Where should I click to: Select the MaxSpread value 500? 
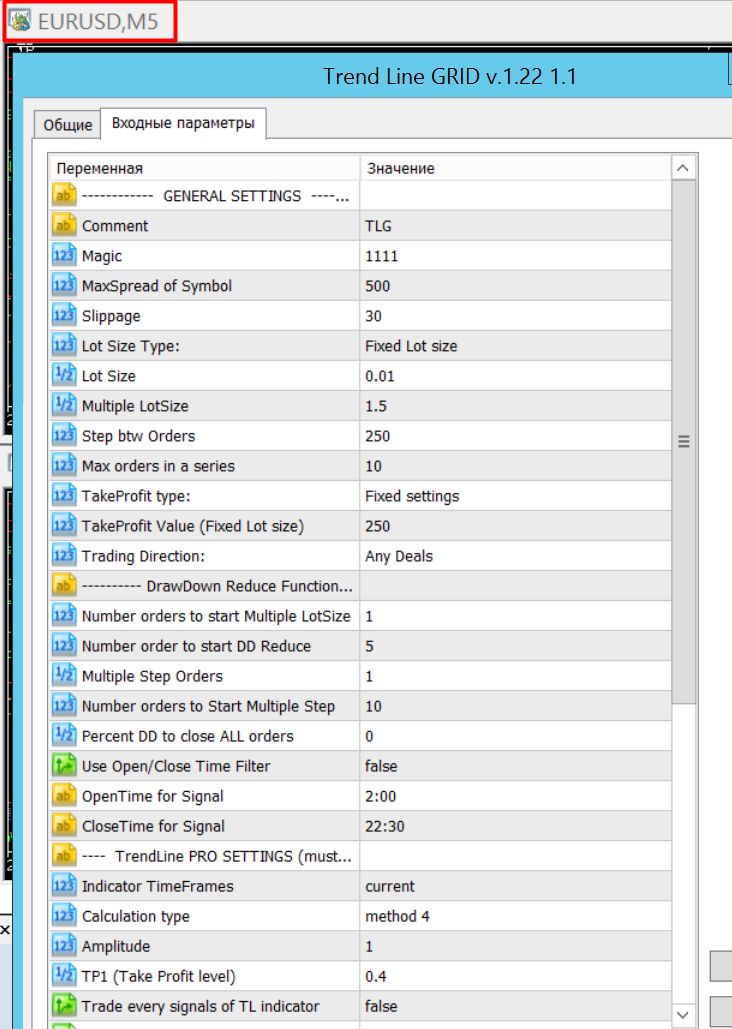click(x=515, y=286)
